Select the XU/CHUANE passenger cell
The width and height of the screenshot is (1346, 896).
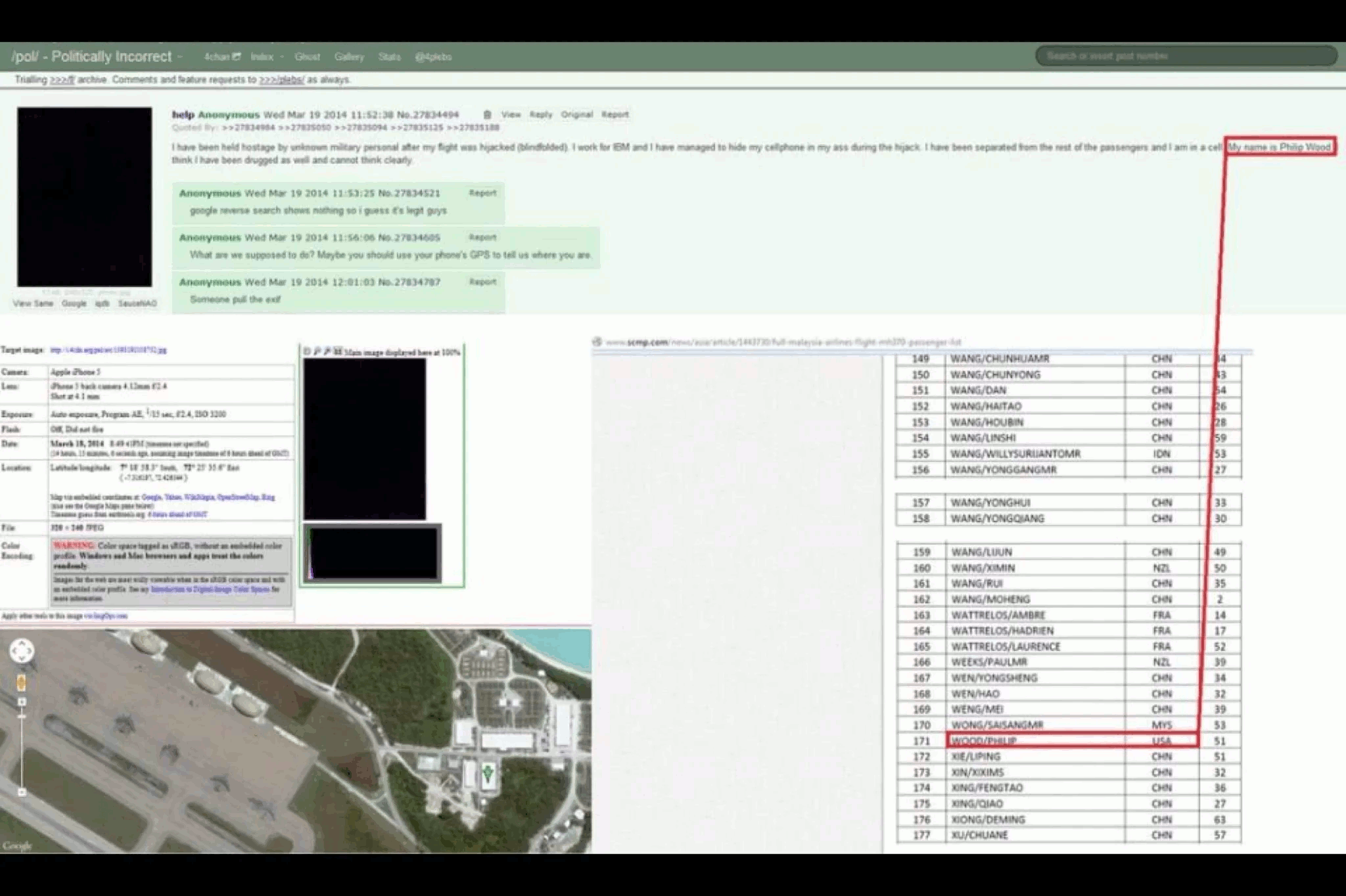pyautogui.click(x=1034, y=836)
